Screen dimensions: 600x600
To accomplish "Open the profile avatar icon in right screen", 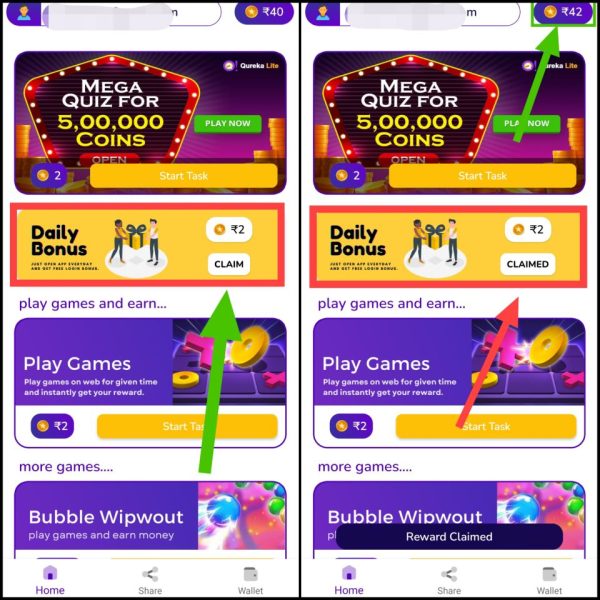I will pyautogui.click(x=323, y=13).
